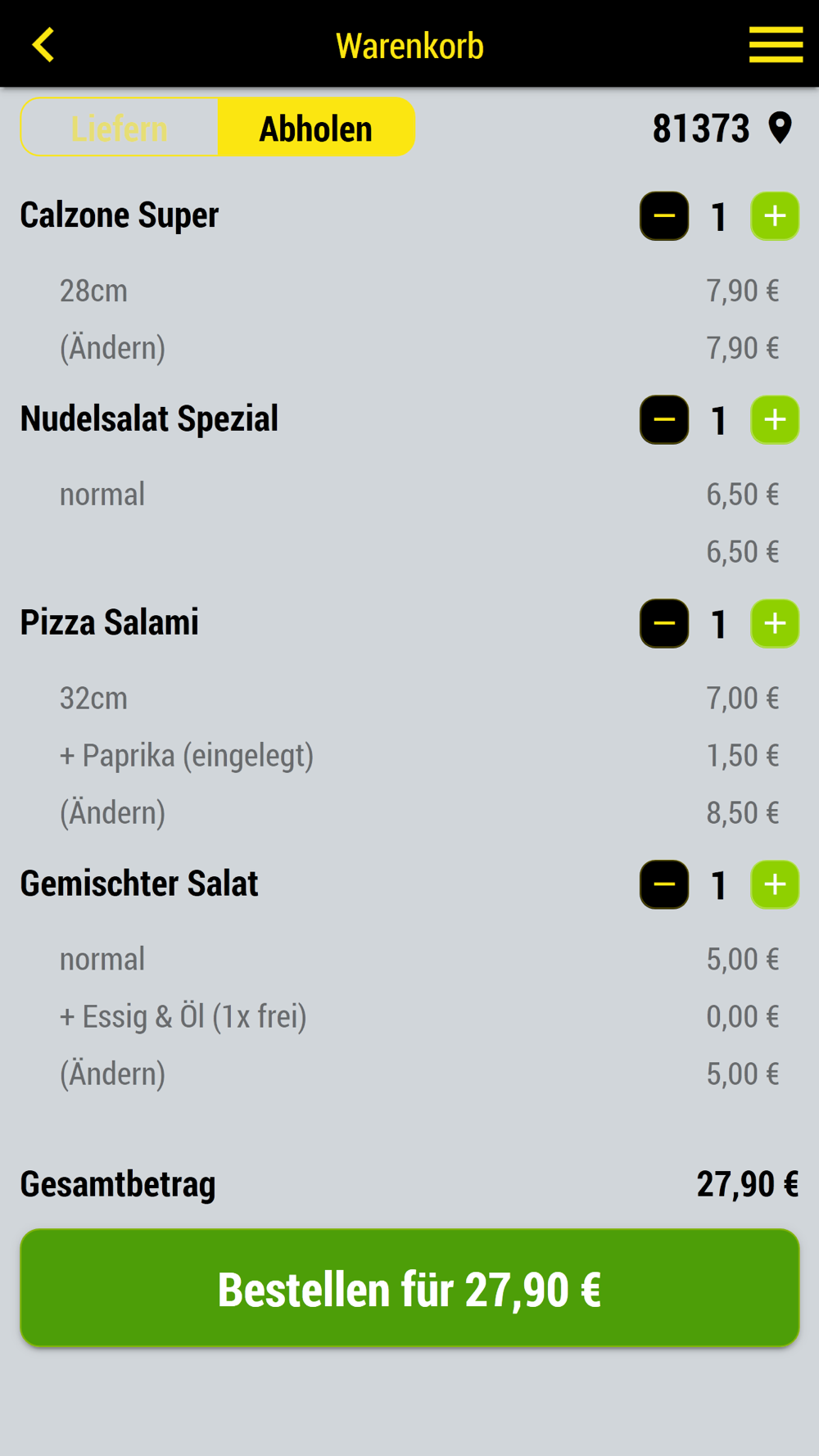Screen dimensions: 819x1456
Task: Open the hamburger menu
Action: click(776, 44)
